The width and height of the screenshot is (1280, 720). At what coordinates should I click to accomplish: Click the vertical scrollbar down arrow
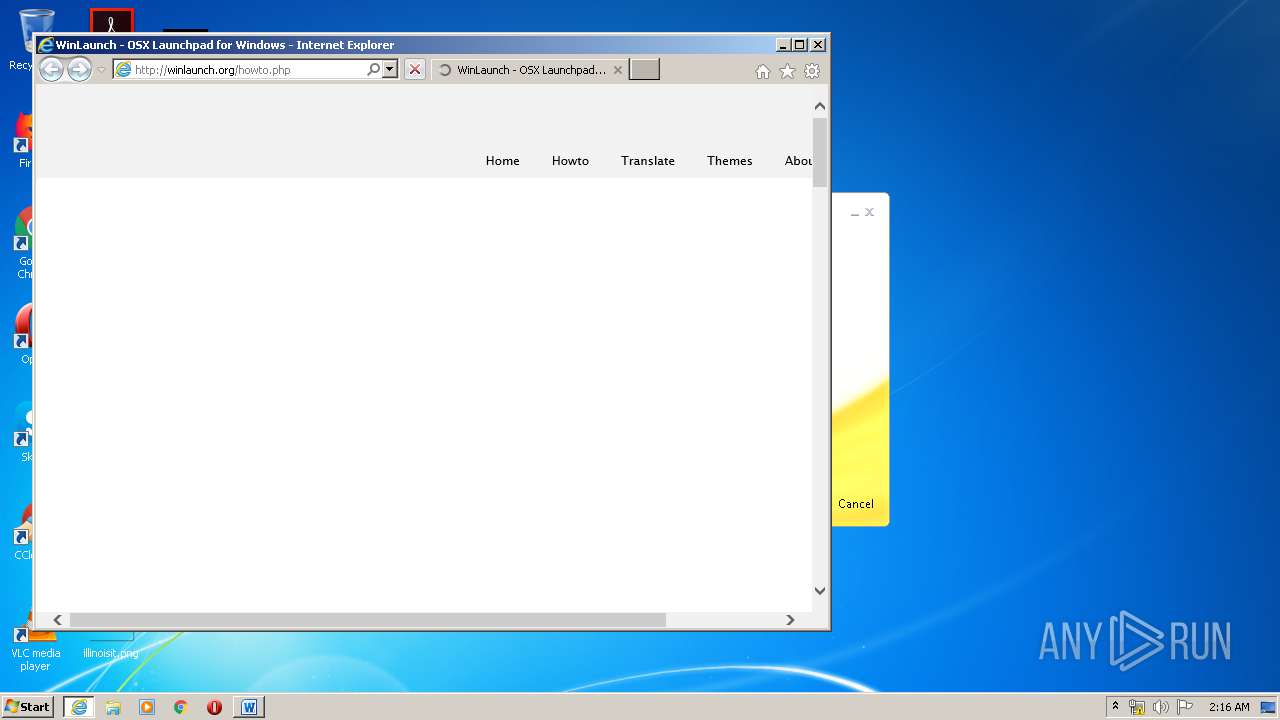[820, 591]
